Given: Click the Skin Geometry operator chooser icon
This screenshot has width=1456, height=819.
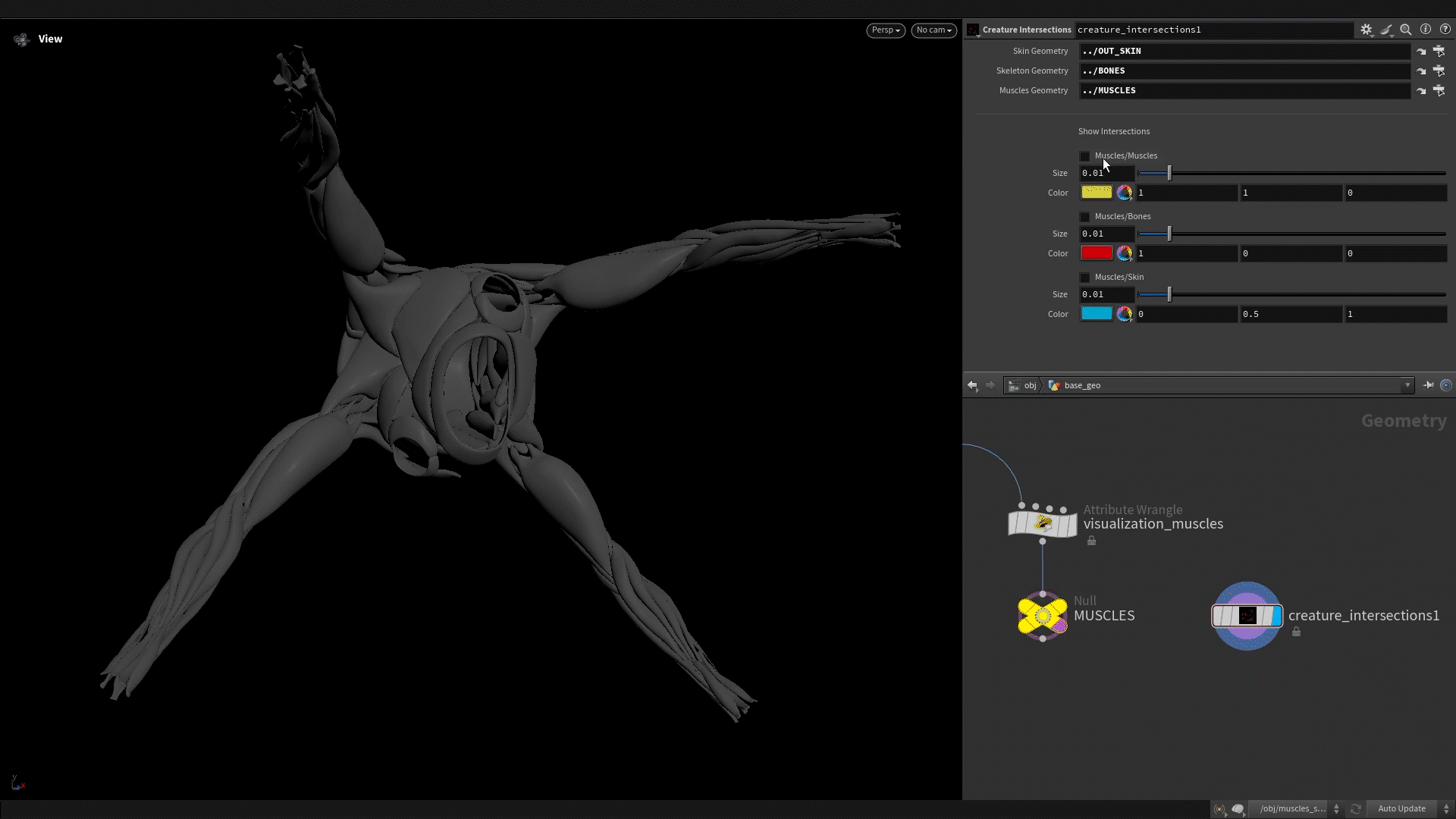Looking at the screenshot, I should click(x=1439, y=51).
